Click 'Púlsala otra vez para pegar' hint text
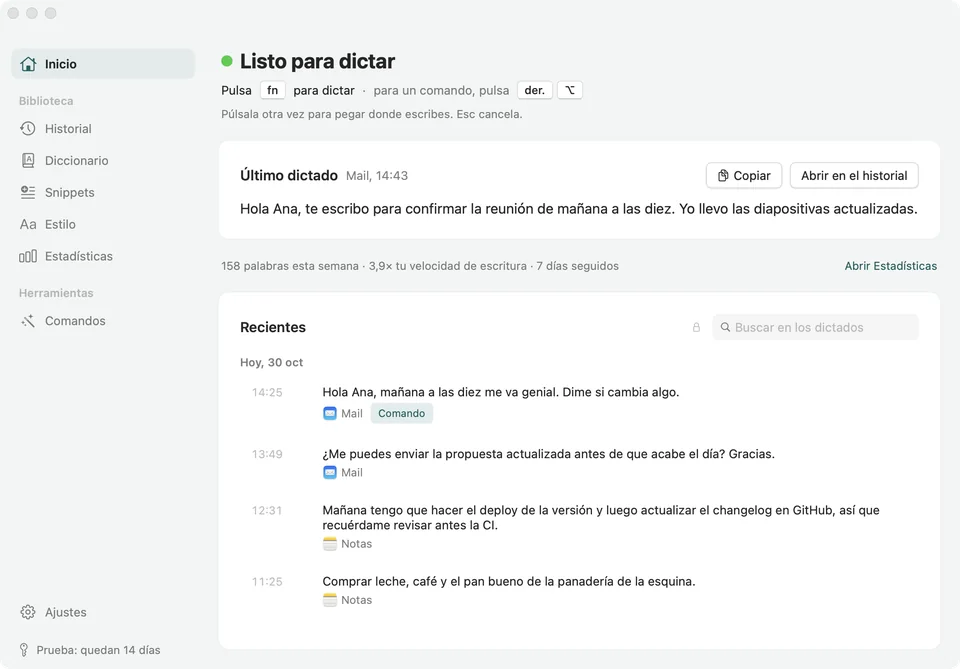The width and height of the screenshot is (960, 669). tap(372, 114)
